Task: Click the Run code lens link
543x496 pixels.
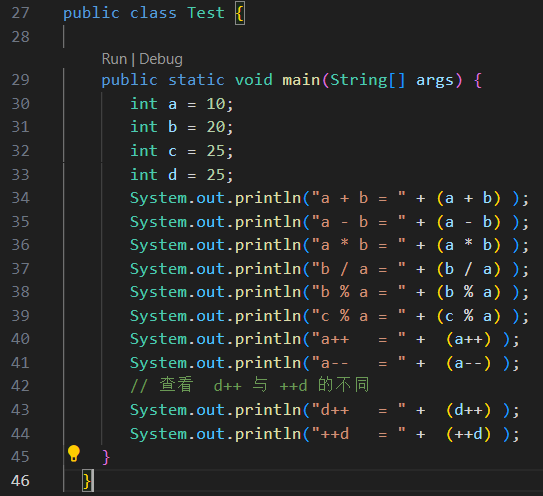Action: click(114, 59)
